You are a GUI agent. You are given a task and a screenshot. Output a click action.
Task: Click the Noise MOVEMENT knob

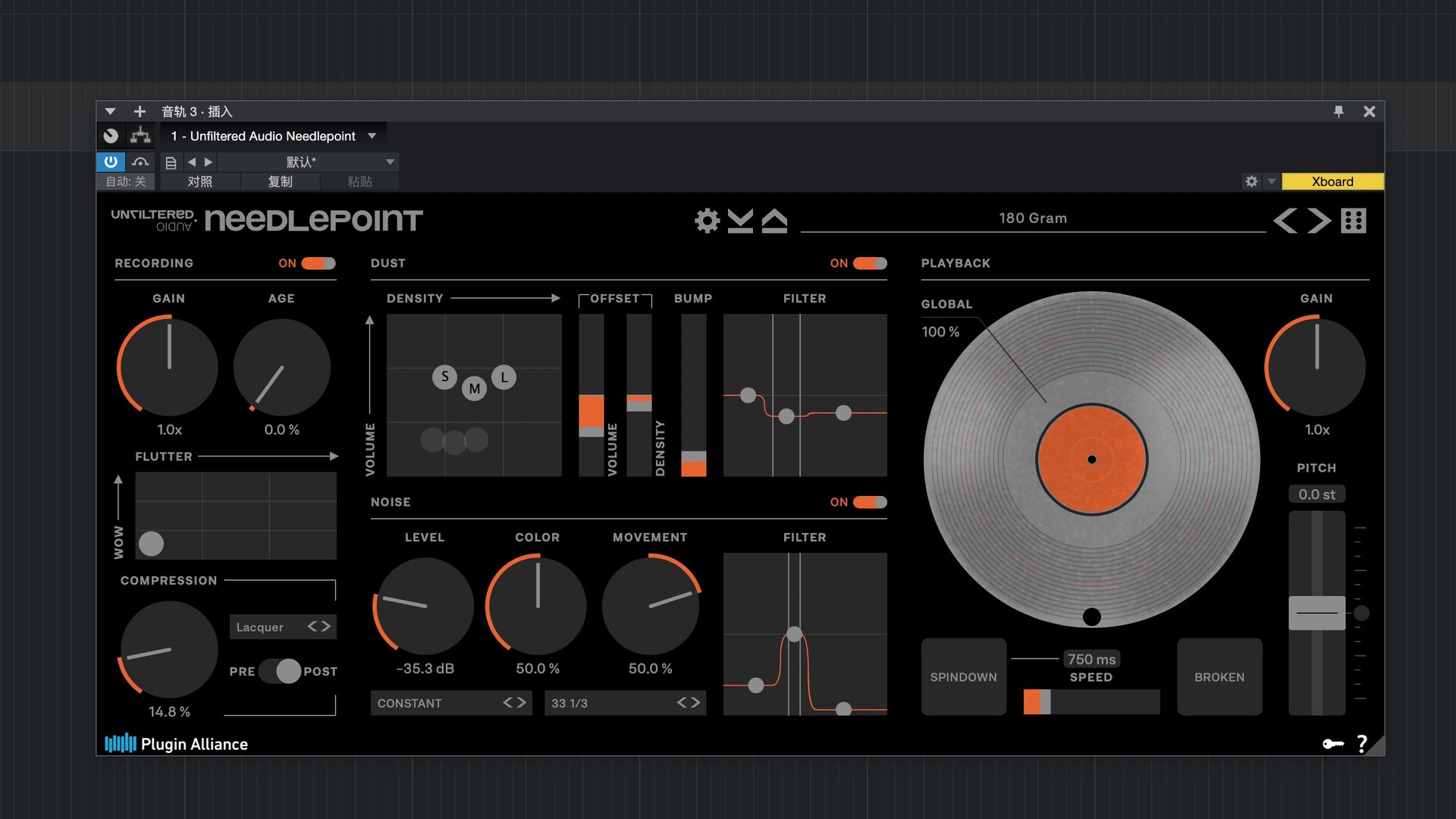pos(650,606)
